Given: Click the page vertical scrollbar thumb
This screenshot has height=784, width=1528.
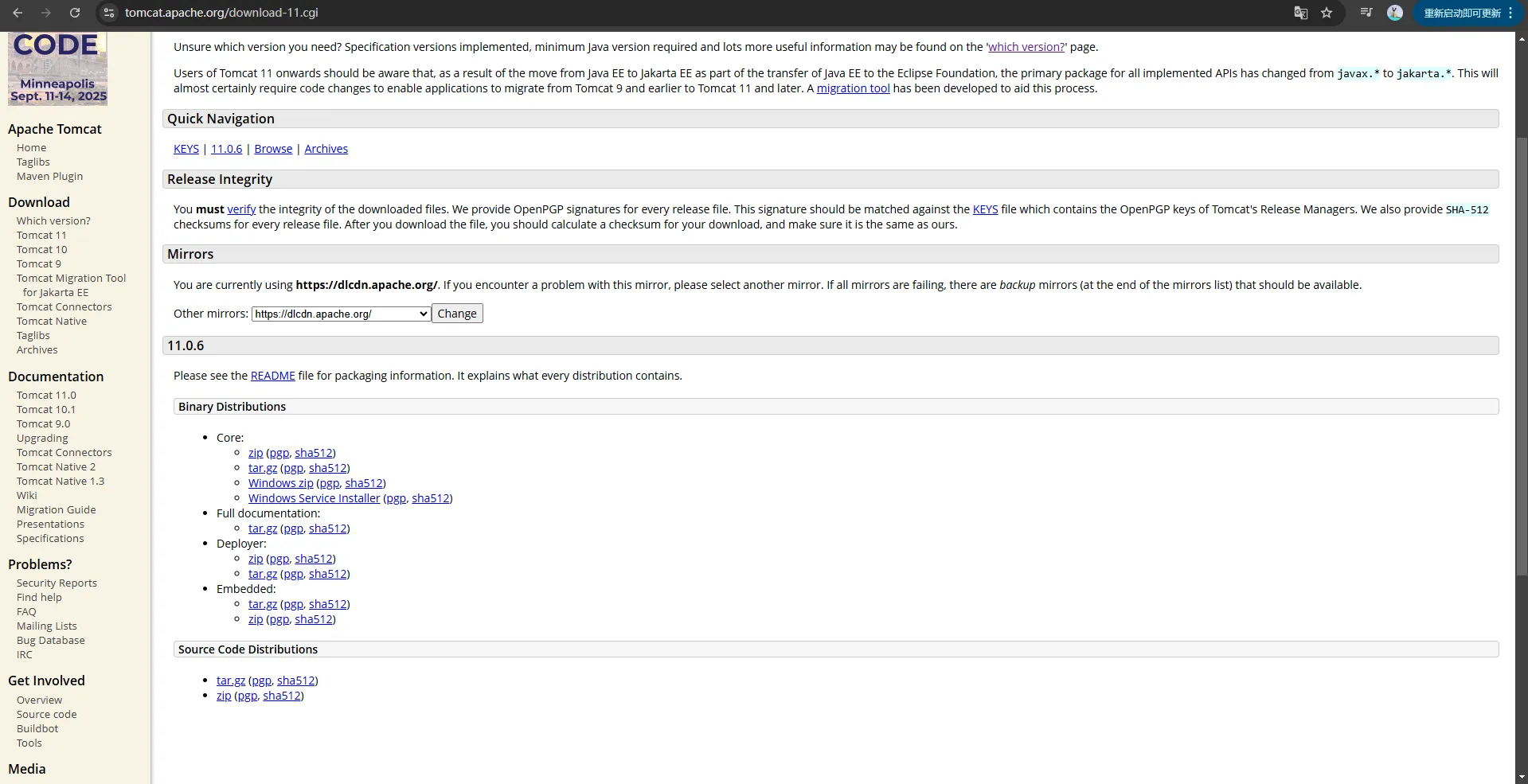Looking at the screenshot, I should pyautogui.click(x=1522, y=356).
